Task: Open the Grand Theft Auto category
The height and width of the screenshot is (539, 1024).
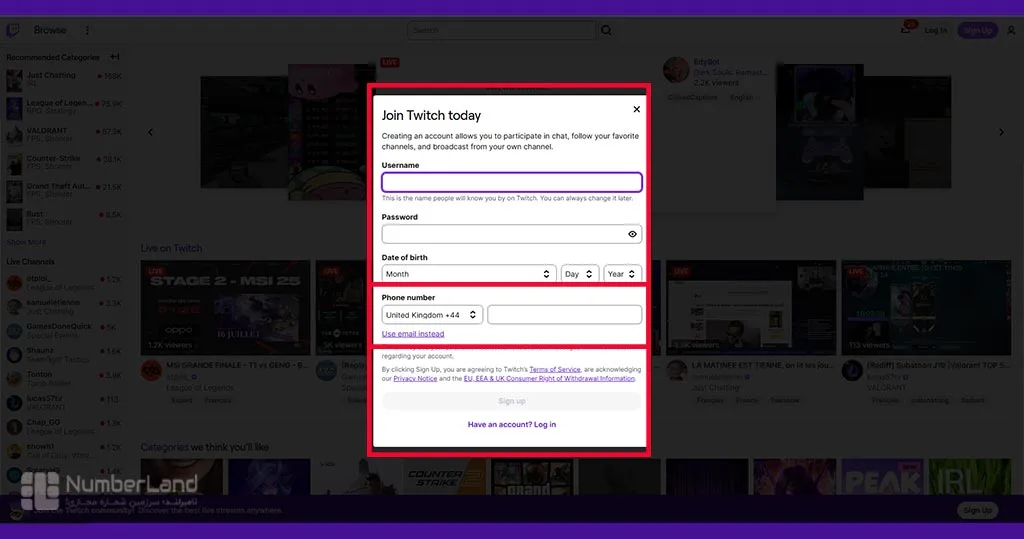Action: [x=63, y=190]
